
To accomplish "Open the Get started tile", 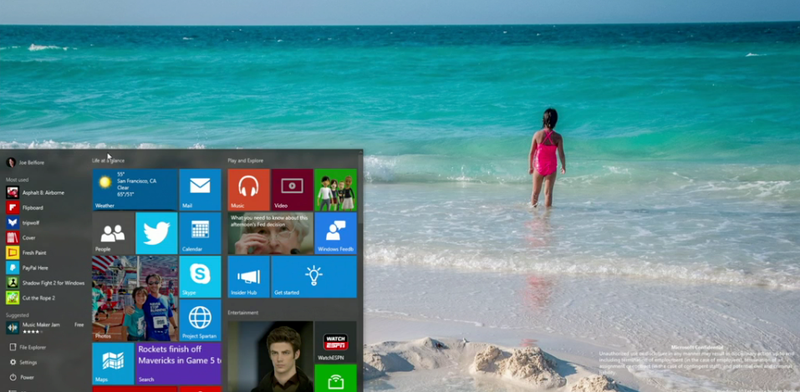I will point(314,277).
